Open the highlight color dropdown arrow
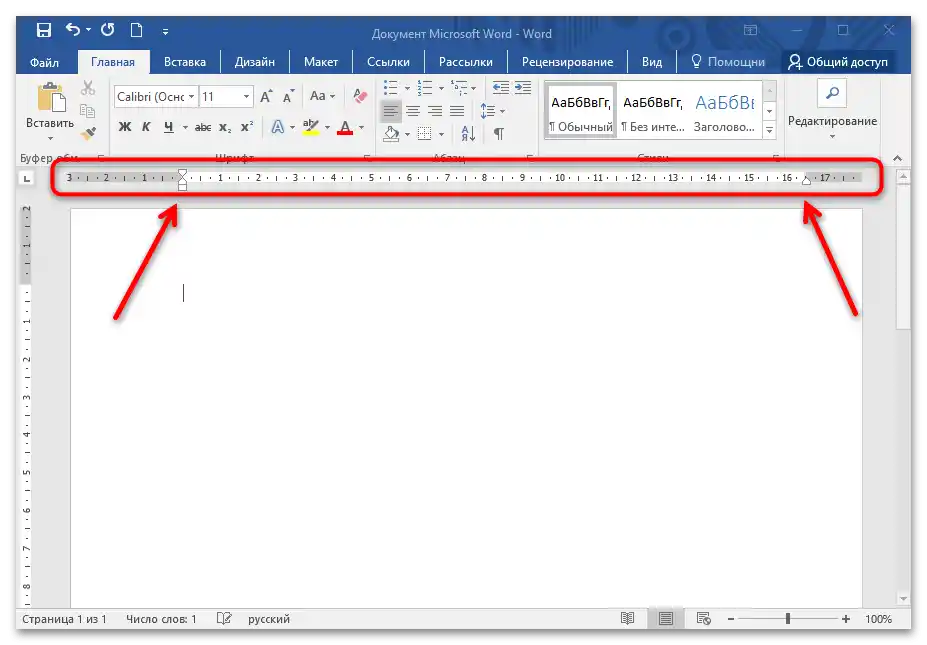This screenshot has width=927, height=645. pos(327,127)
